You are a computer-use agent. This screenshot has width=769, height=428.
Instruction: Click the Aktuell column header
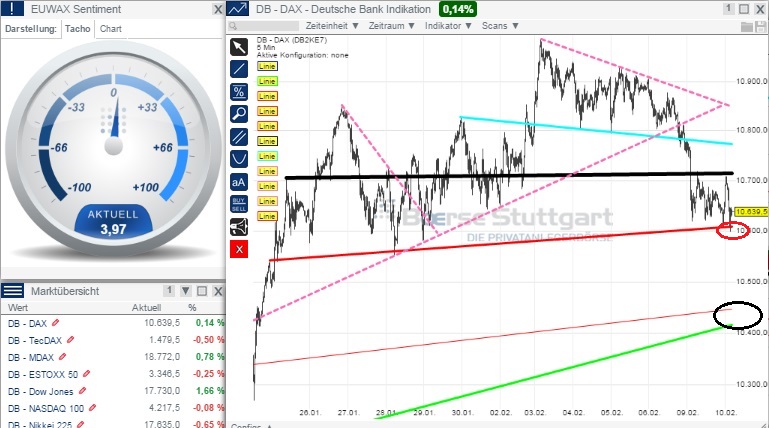pos(146,307)
